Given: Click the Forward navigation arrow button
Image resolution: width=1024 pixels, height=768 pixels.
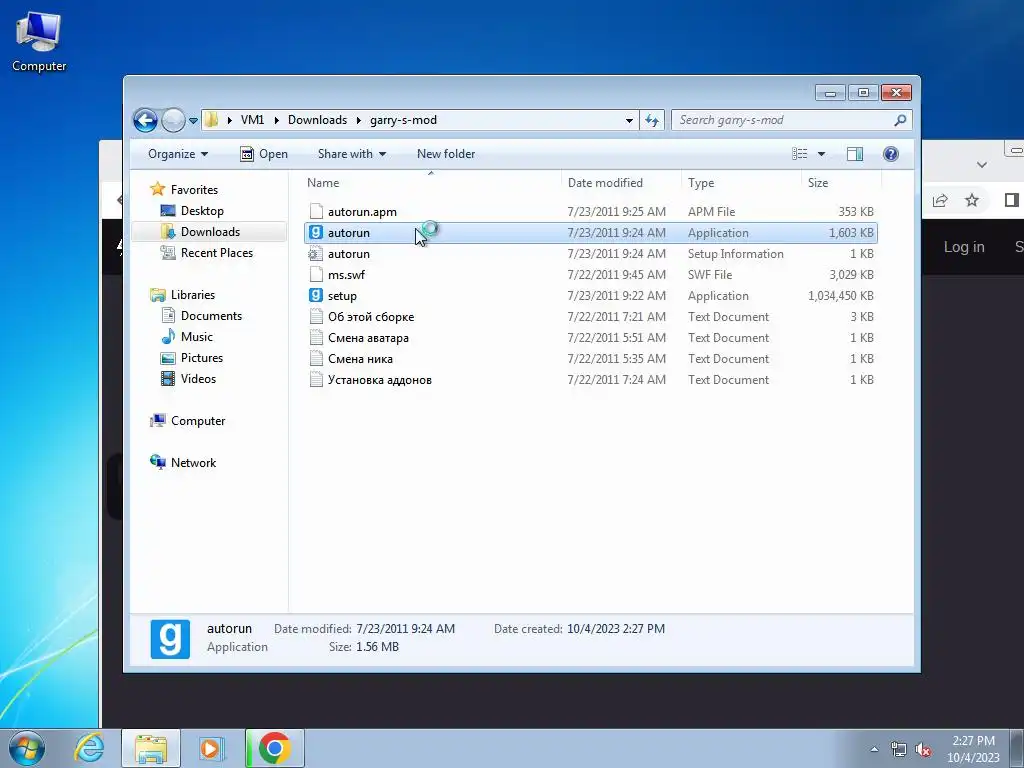Looking at the screenshot, I should pyautogui.click(x=173, y=120).
